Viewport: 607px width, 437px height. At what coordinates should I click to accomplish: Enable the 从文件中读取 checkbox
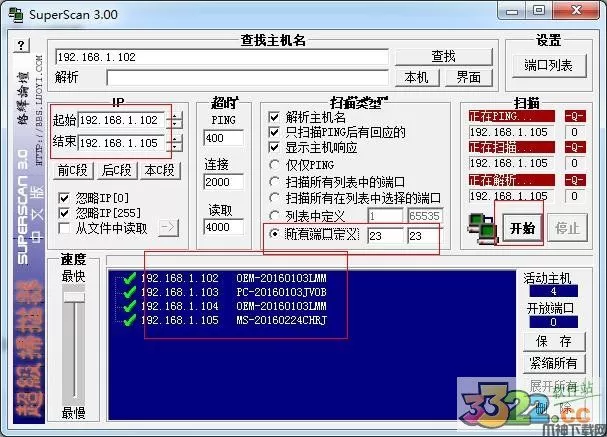64,228
